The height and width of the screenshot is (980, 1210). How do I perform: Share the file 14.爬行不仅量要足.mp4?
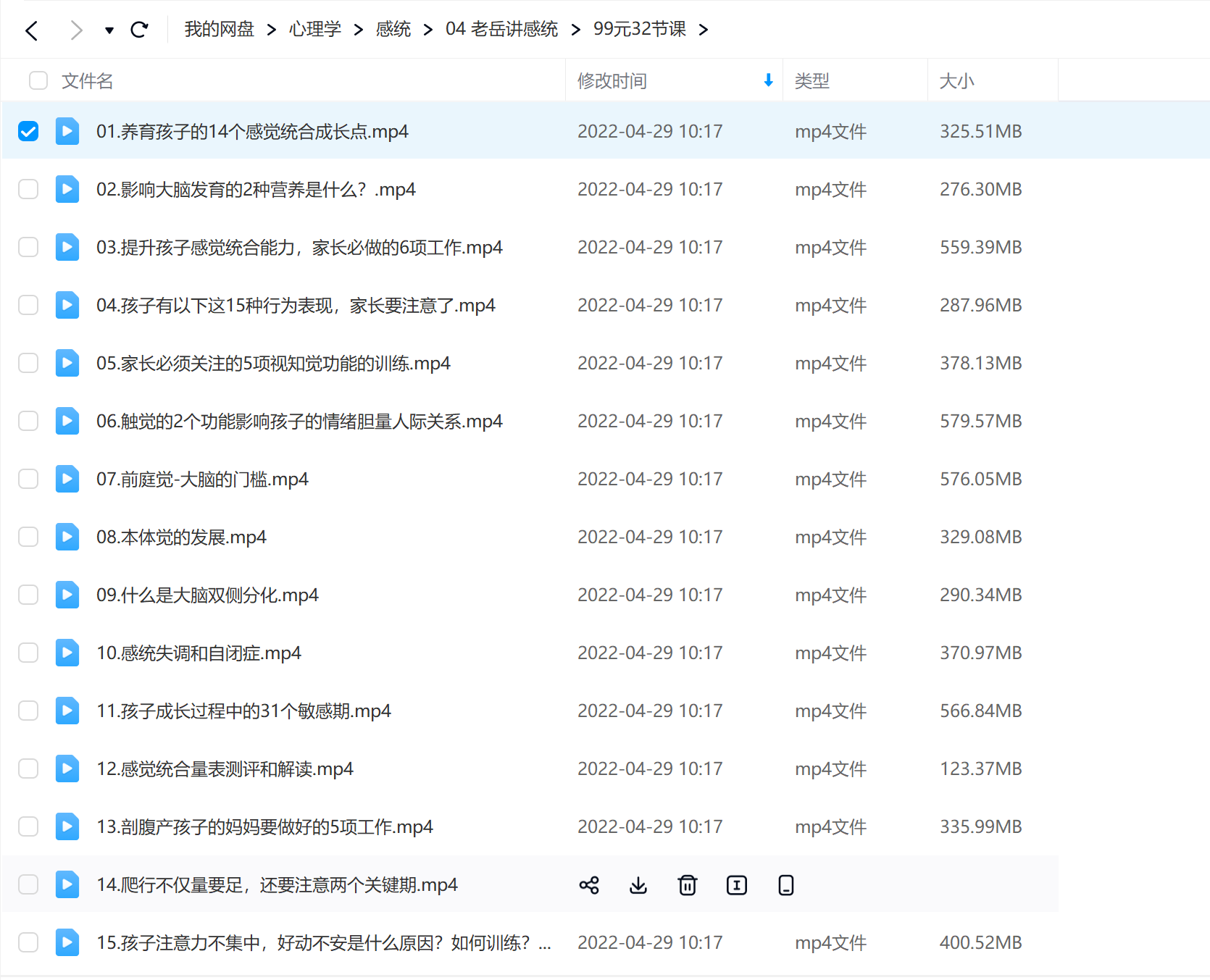click(589, 884)
